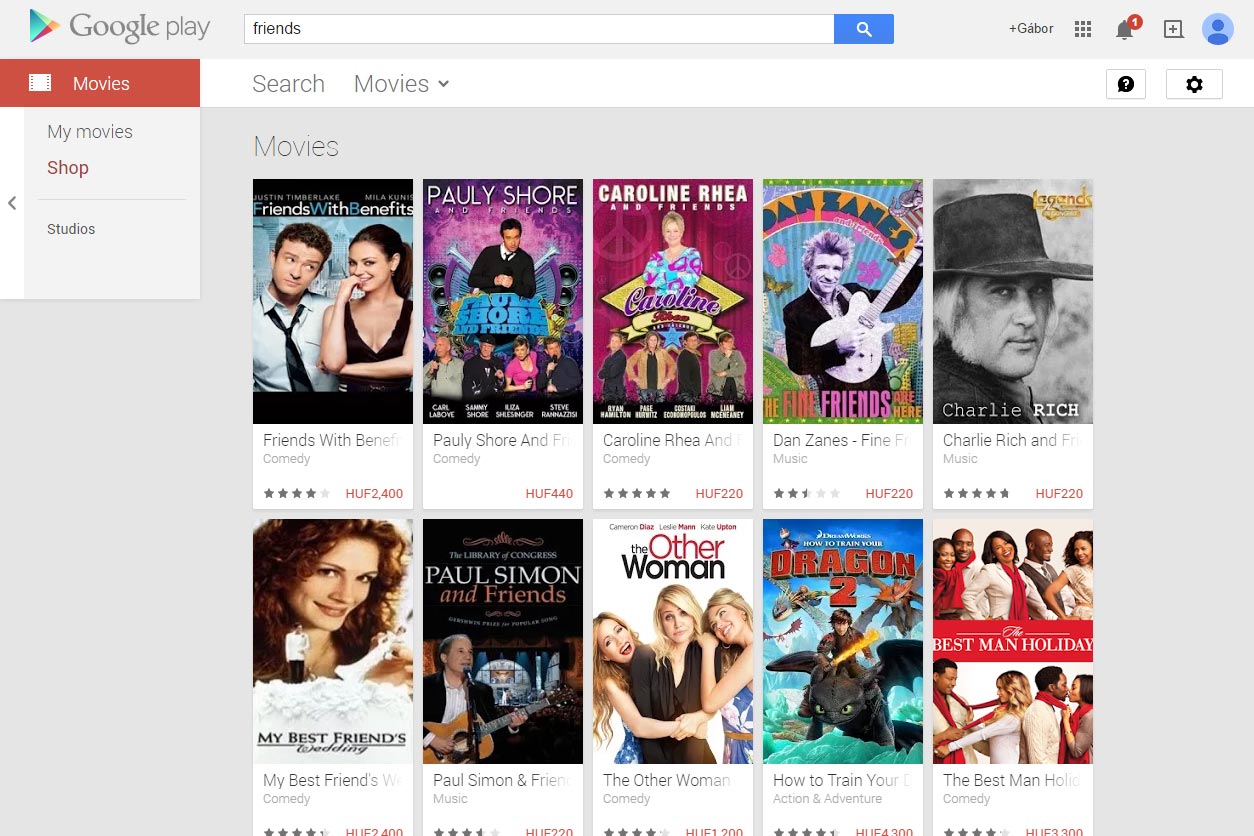
Task: Collapse the left sidebar with the chevron
Action: (12, 203)
